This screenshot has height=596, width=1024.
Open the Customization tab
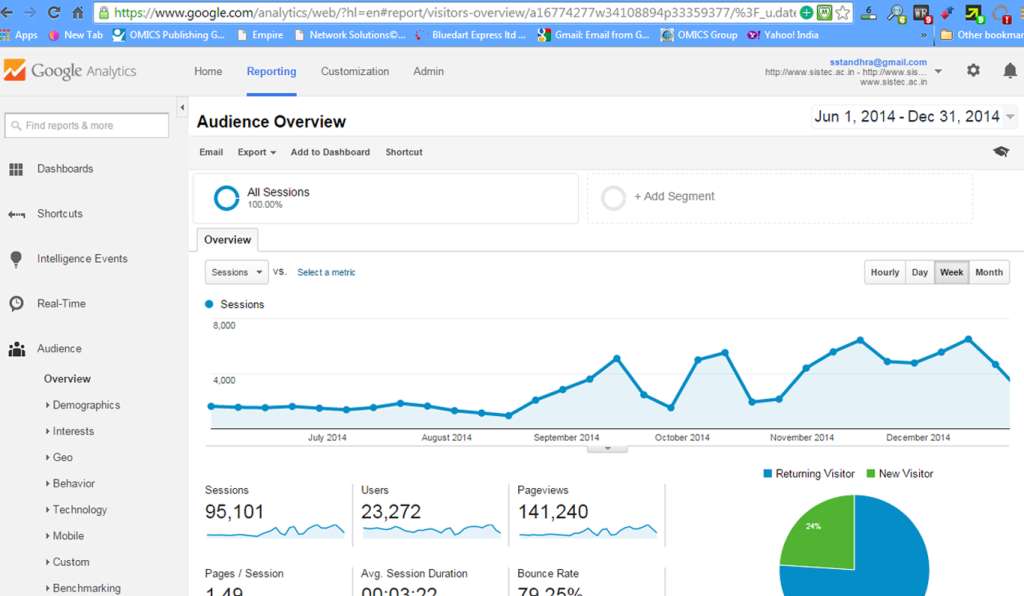[355, 72]
